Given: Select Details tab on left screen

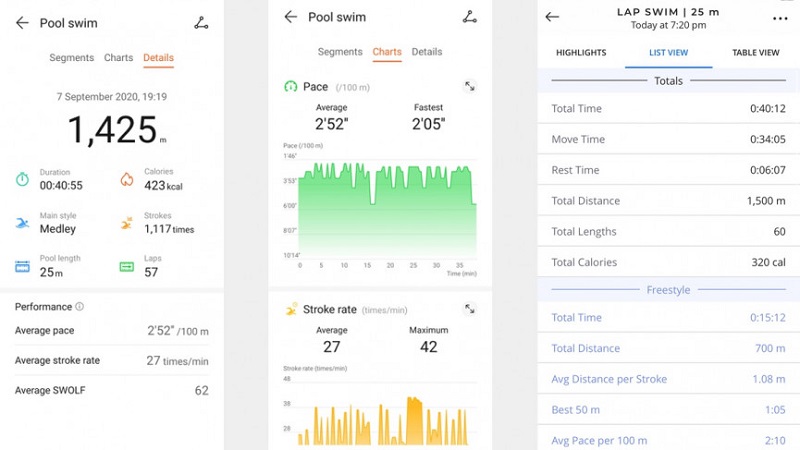Looking at the screenshot, I should click(x=158, y=58).
